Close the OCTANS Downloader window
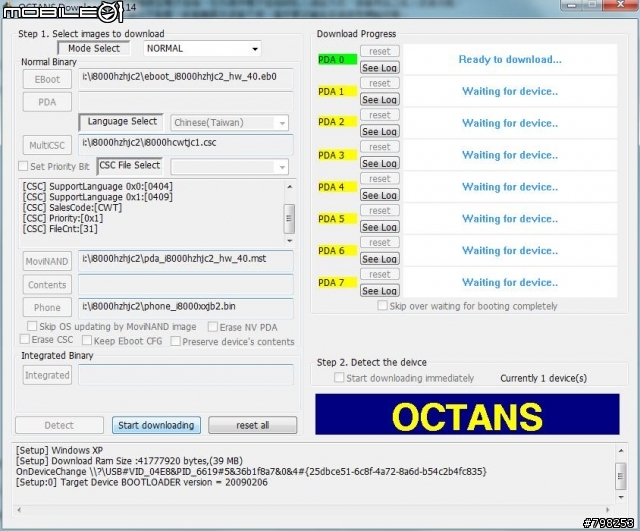The width and height of the screenshot is (640, 531). click(620, 4)
